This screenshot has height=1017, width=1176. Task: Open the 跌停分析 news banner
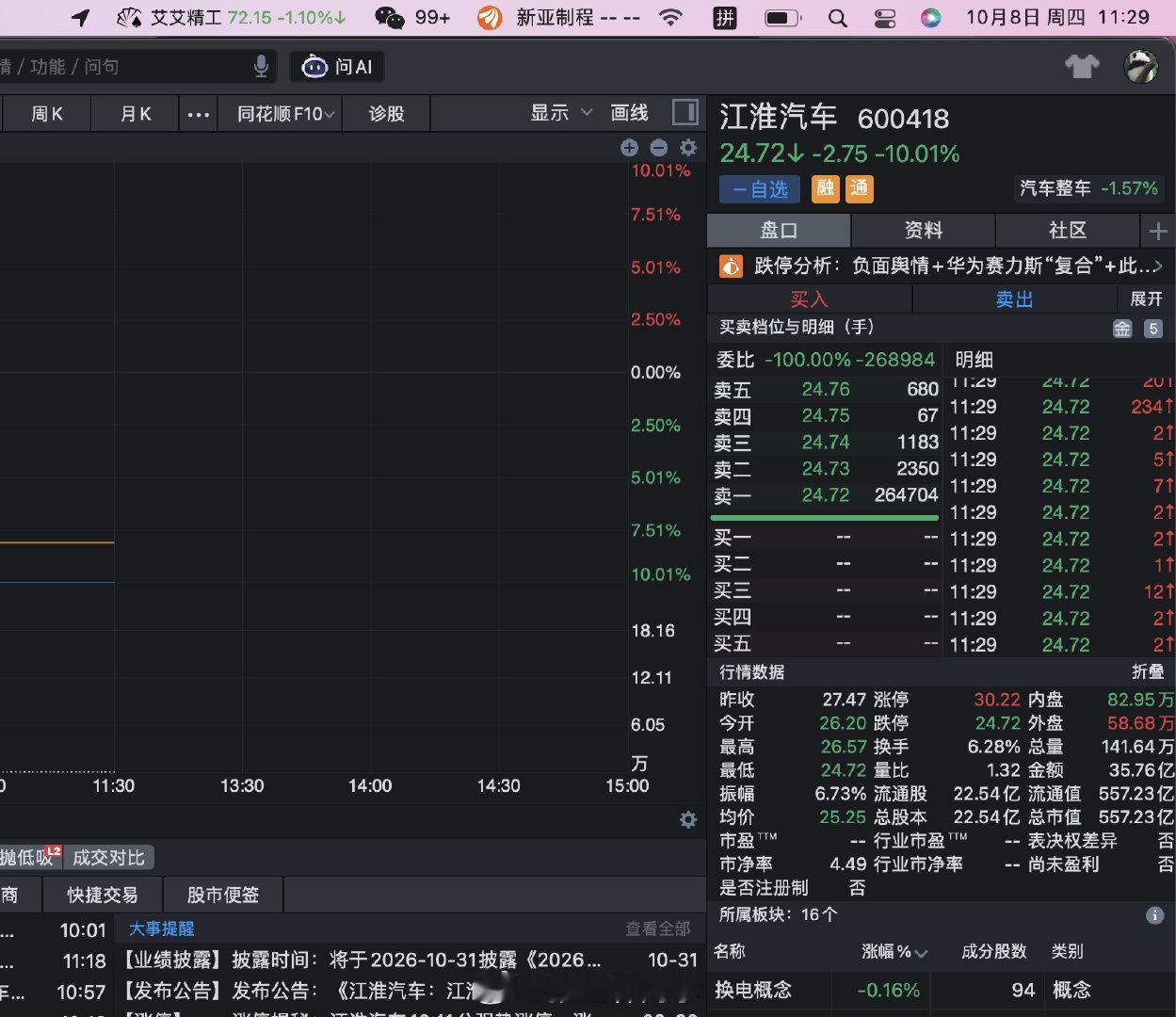click(x=942, y=266)
